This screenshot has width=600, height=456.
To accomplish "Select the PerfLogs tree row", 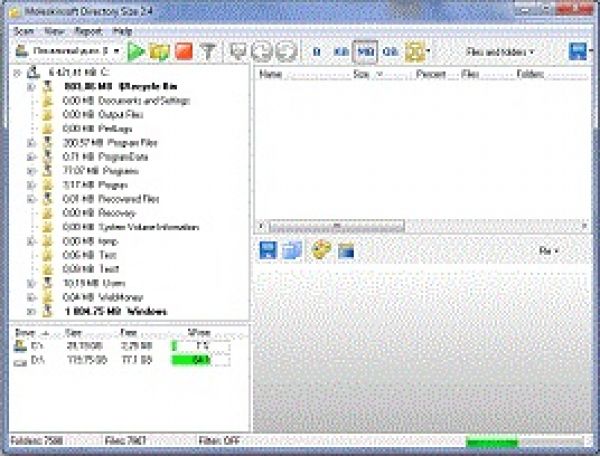I will tap(98, 129).
